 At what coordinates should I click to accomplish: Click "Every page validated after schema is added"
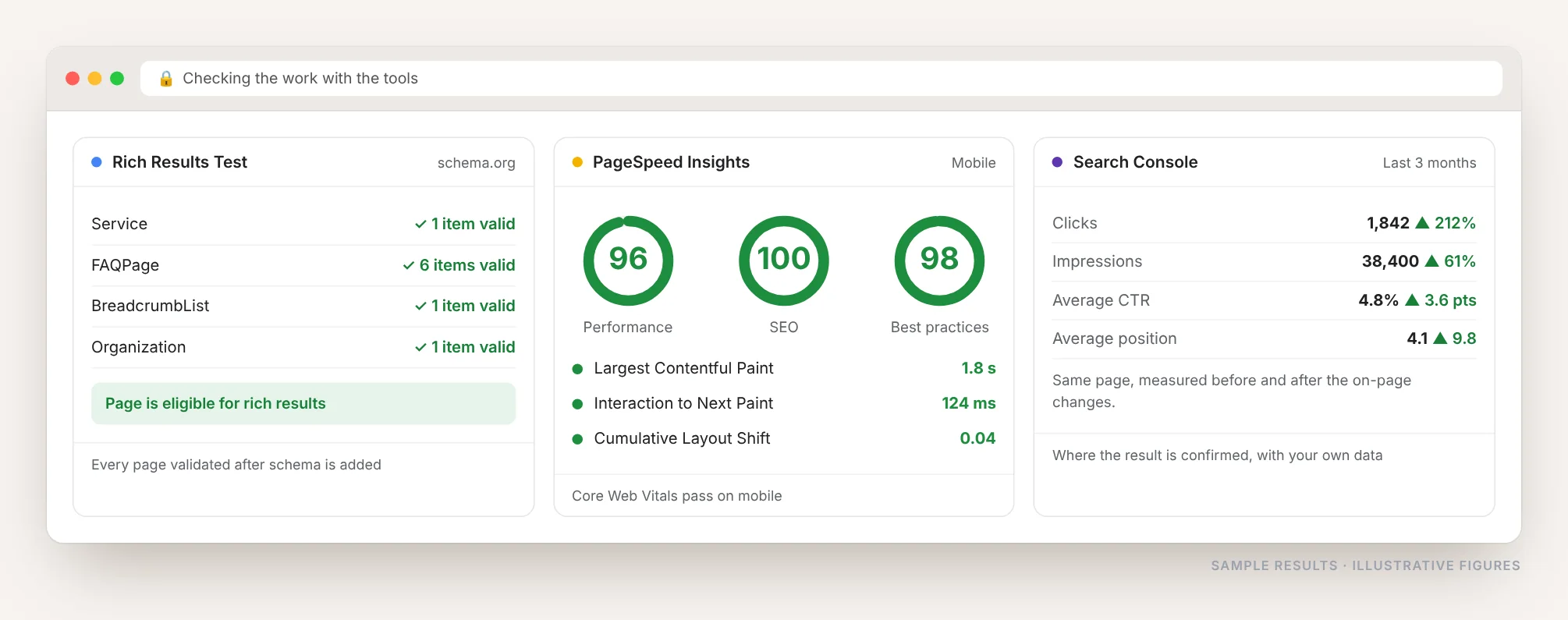pos(236,465)
